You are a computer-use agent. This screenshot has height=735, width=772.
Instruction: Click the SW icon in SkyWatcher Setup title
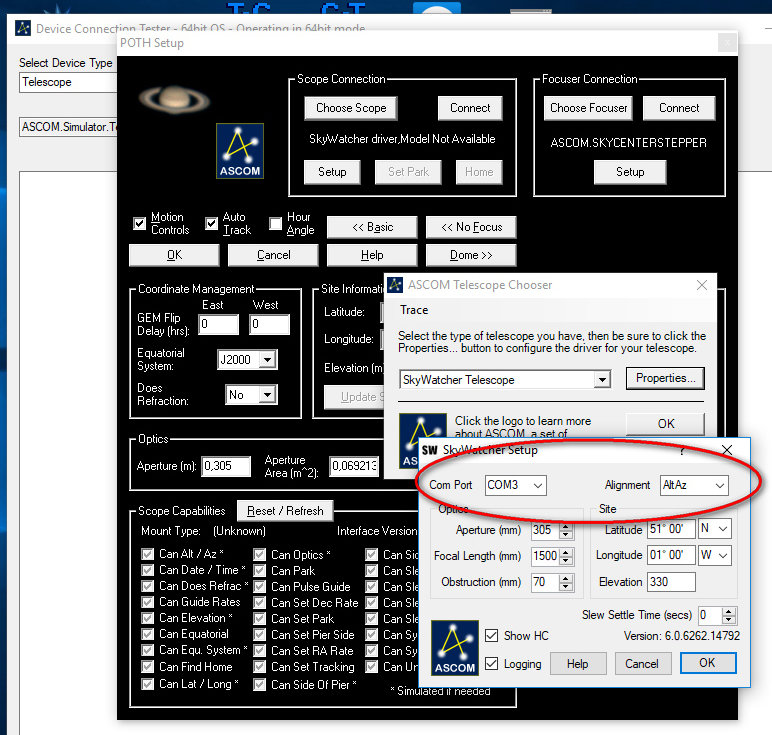[429, 450]
